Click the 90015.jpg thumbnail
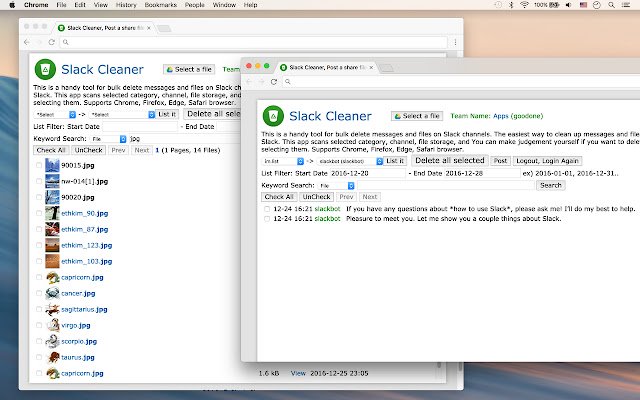Viewport: 640px width, 400px height. click(52, 165)
